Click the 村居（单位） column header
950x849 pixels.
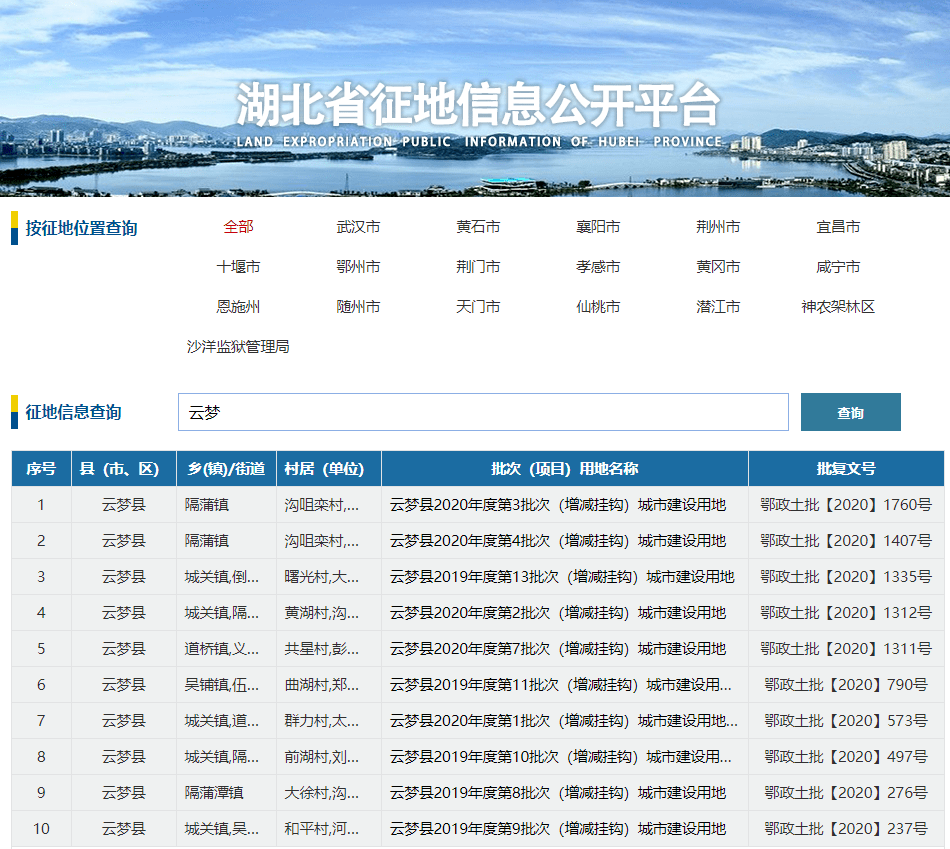pos(329,468)
